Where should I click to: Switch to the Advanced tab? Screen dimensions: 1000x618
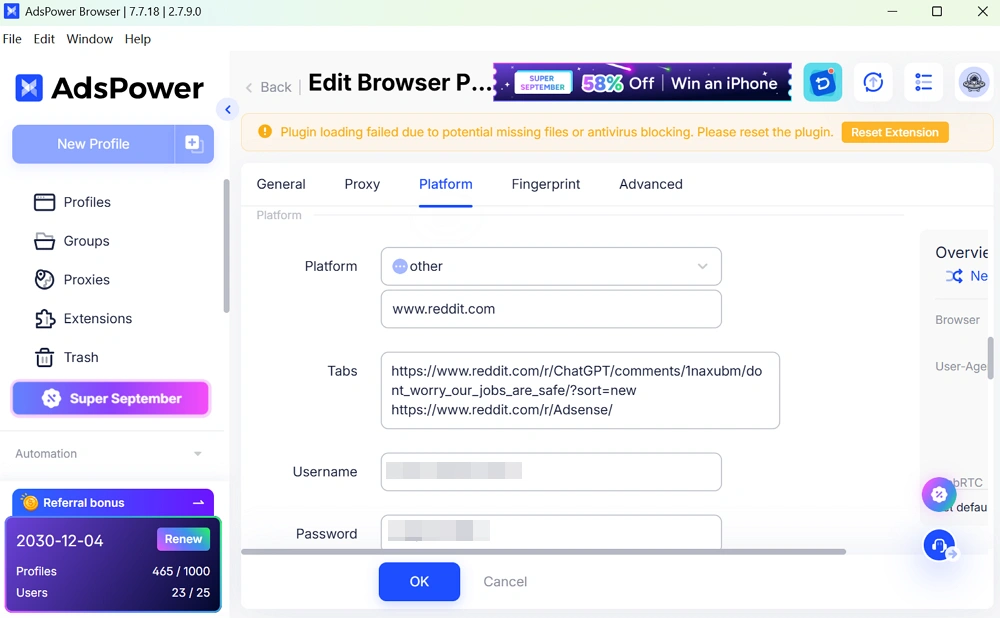click(x=651, y=184)
